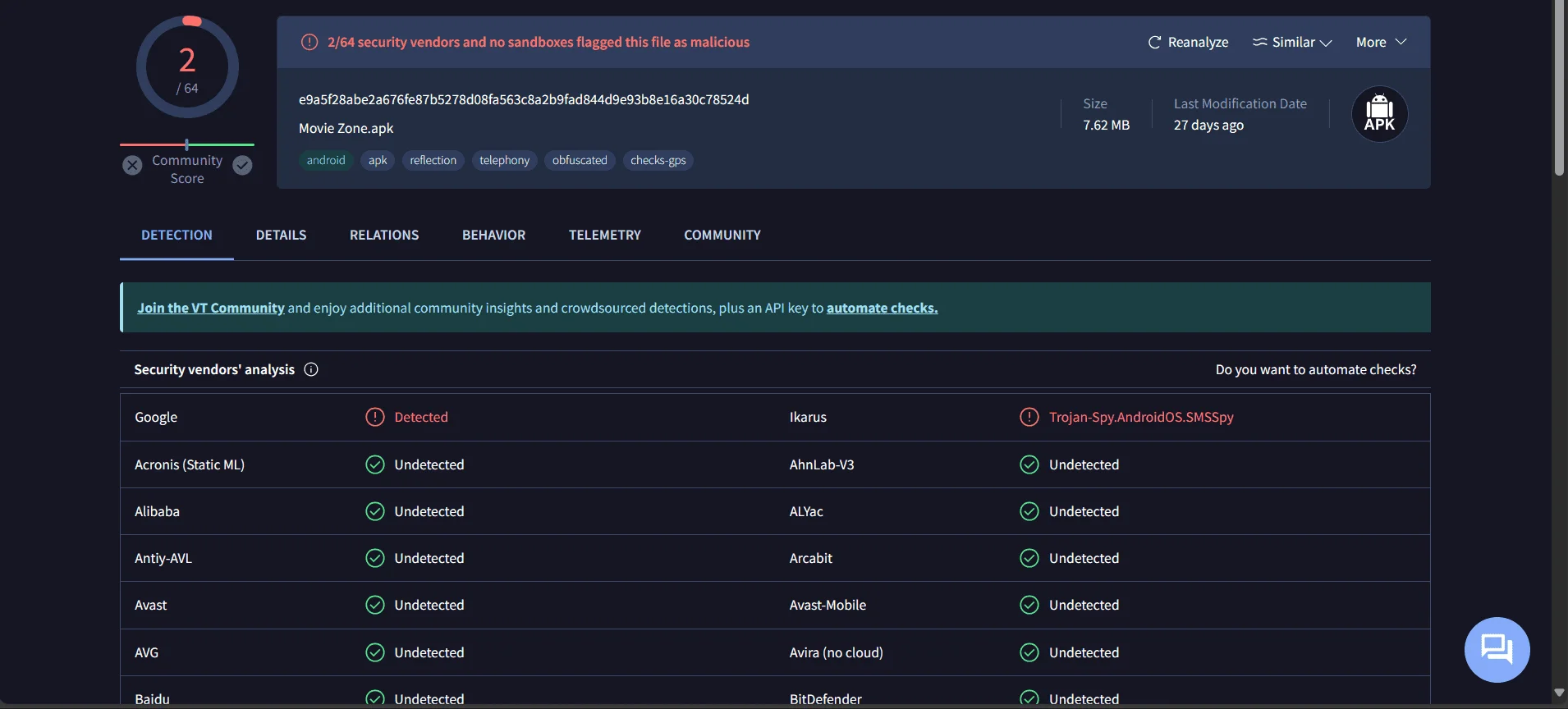Click the community score slider bar

(x=187, y=144)
